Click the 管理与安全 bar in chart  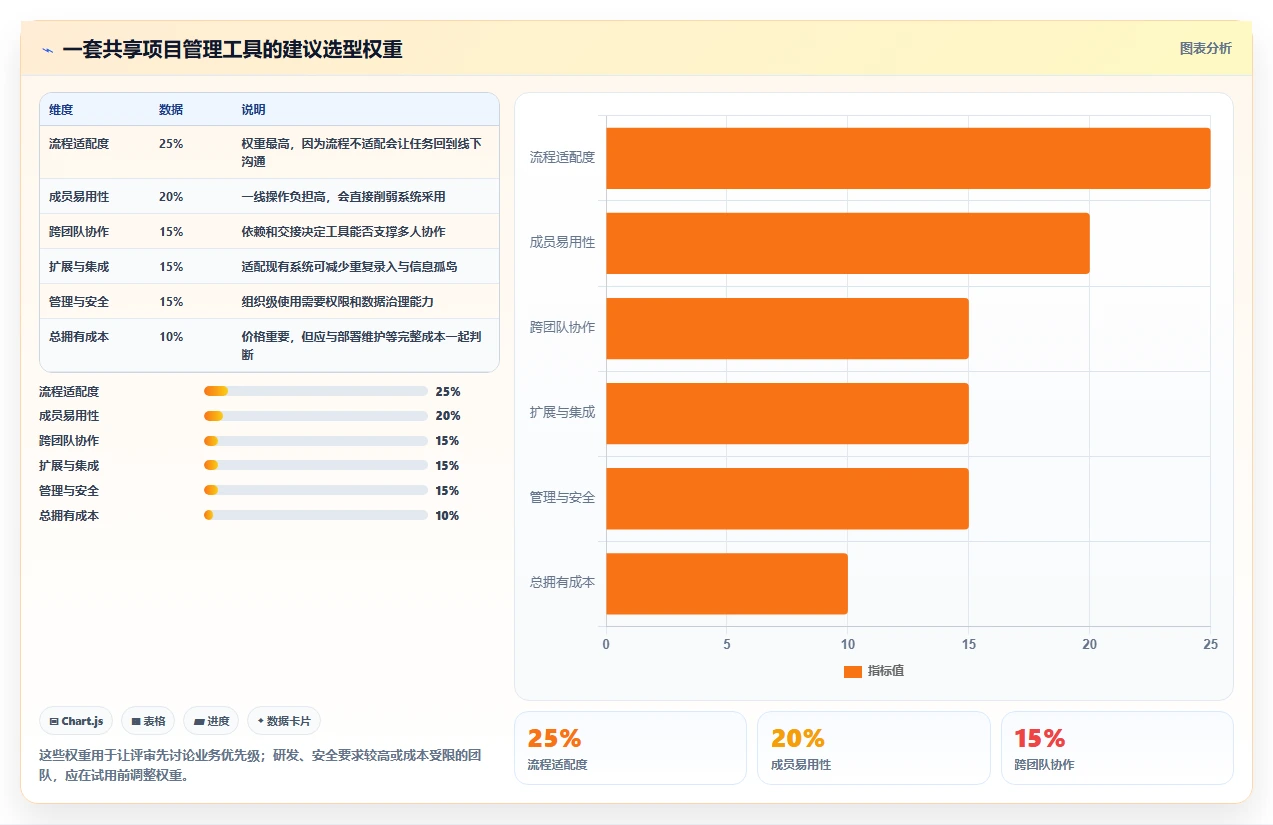787,498
